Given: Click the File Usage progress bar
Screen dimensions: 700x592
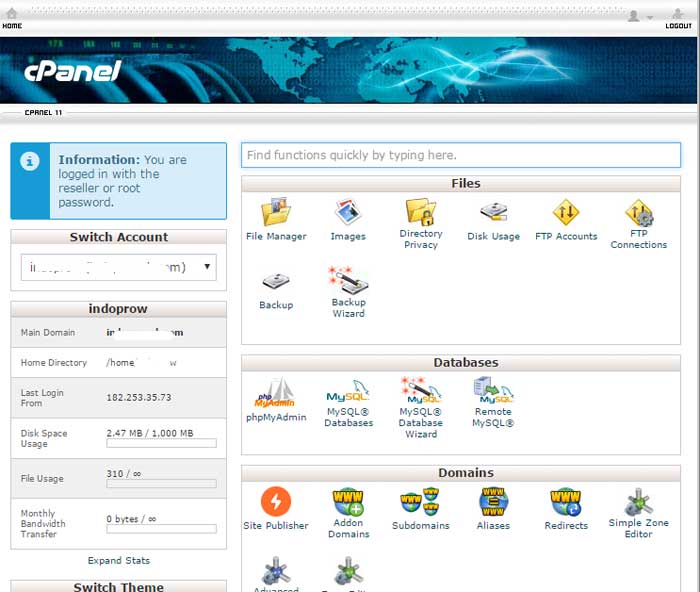Looking at the screenshot, I should pyautogui.click(x=161, y=484).
